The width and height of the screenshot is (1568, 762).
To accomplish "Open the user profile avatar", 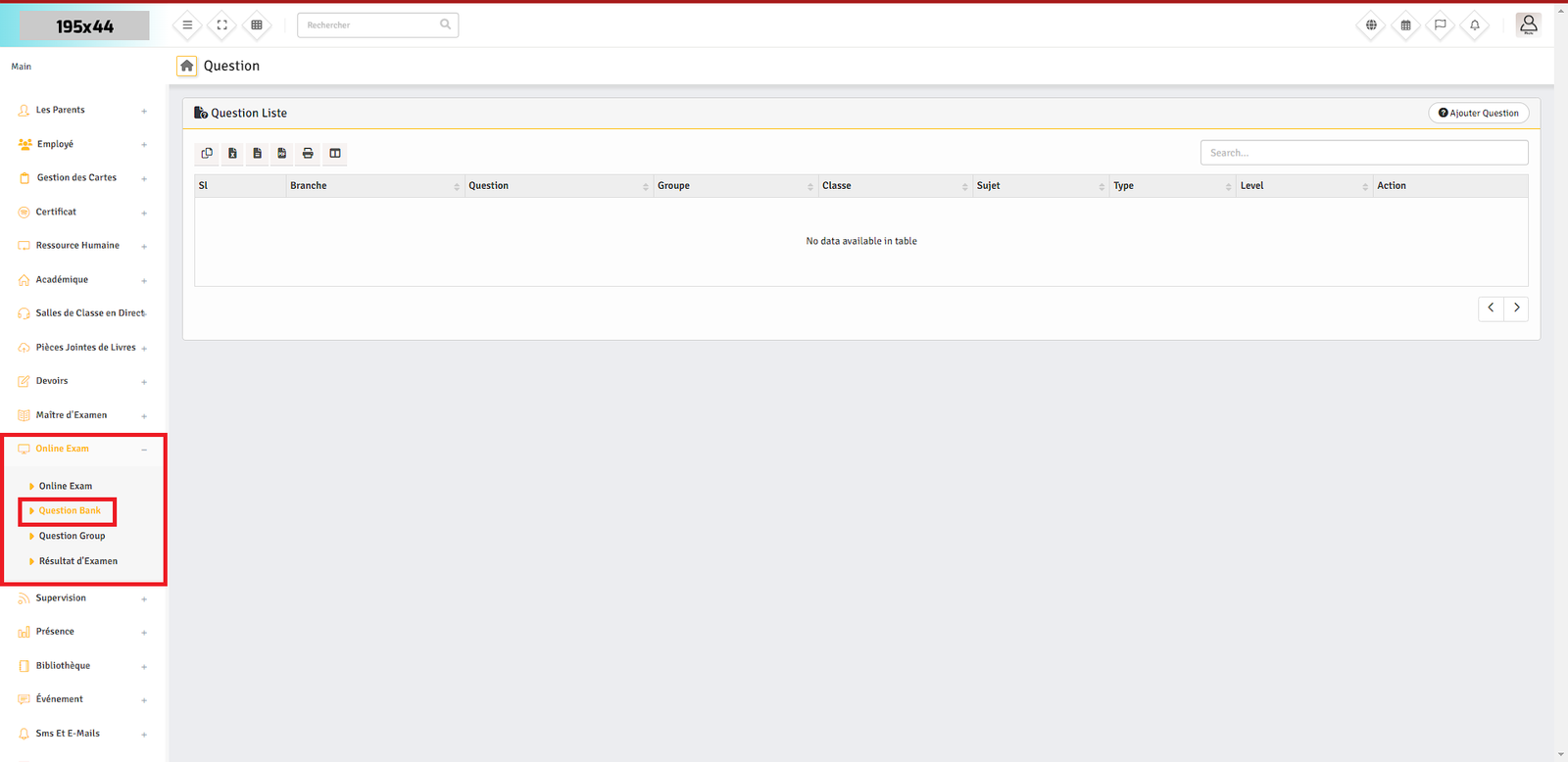I will coord(1528,24).
